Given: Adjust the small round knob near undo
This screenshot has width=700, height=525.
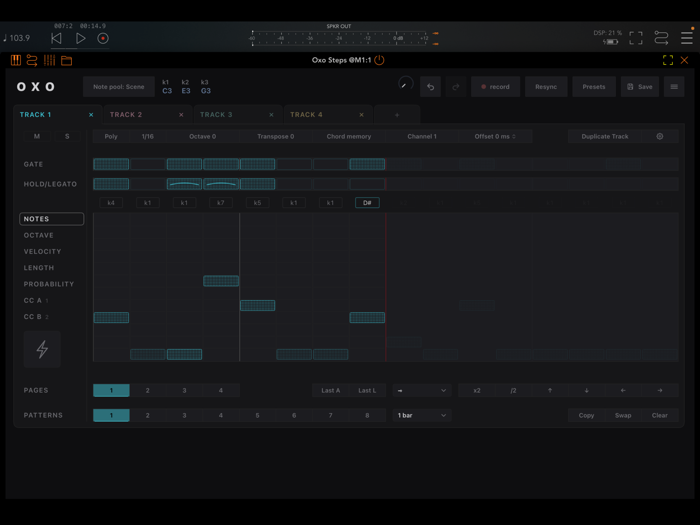Looking at the screenshot, I should click(x=405, y=84).
